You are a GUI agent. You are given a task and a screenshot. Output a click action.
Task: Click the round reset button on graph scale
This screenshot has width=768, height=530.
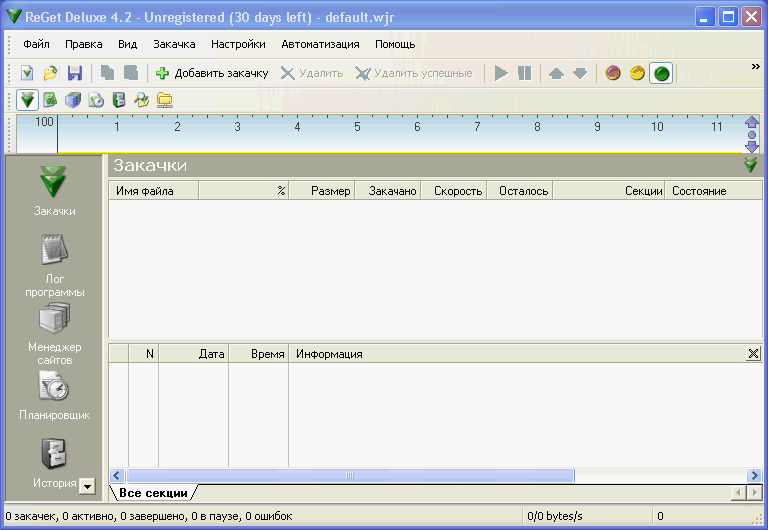point(752,135)
